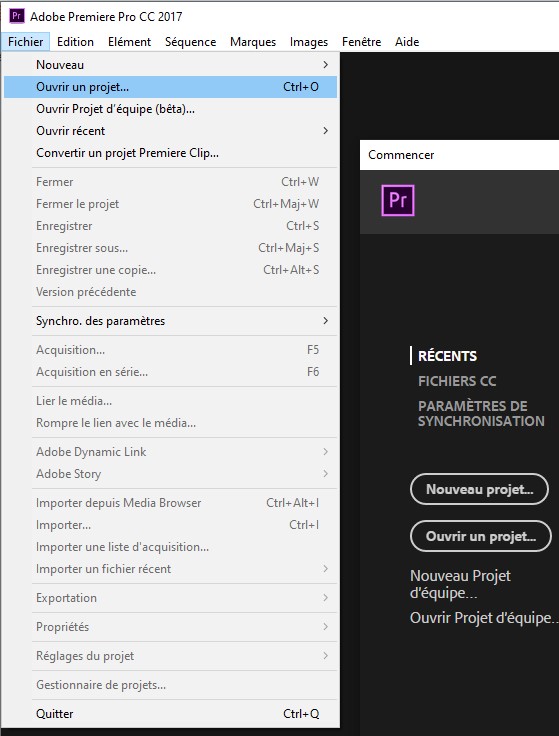Click the Pr logo in Commencer window
Screen dimensions: 559x736
tap(398, 200)
